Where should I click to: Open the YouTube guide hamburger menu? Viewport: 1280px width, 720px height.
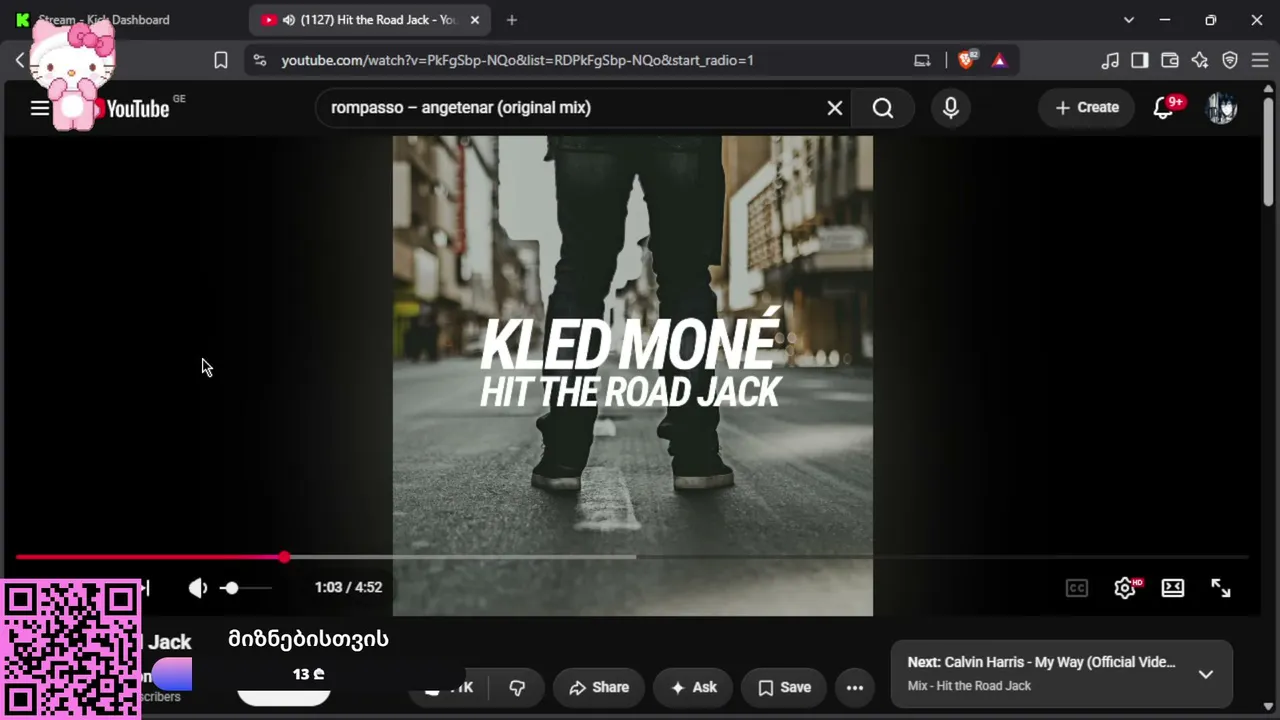pyautogui.click(x=40, y=108)
